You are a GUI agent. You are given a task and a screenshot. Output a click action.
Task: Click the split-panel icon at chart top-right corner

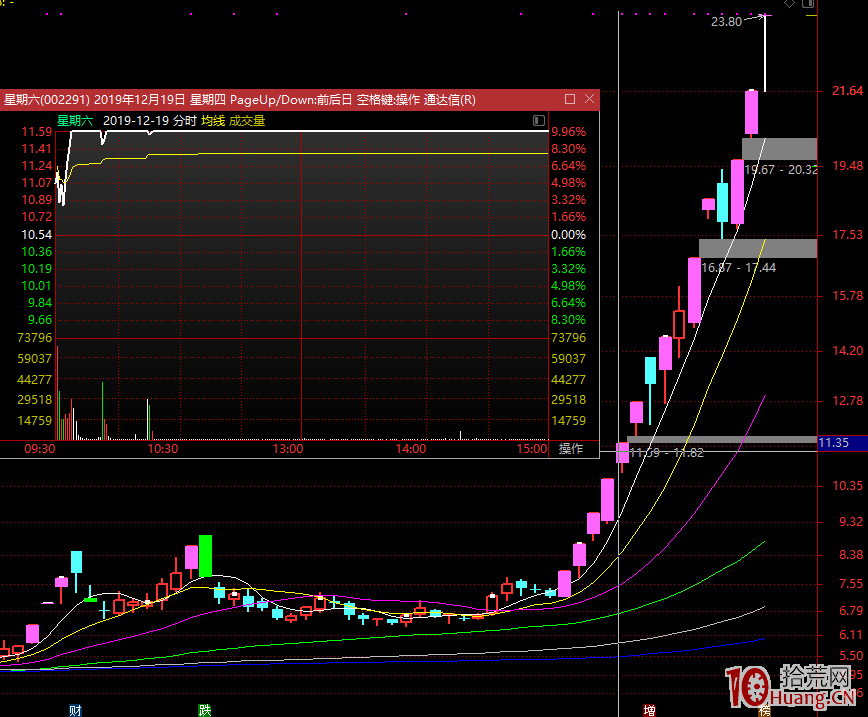[808, 5]
